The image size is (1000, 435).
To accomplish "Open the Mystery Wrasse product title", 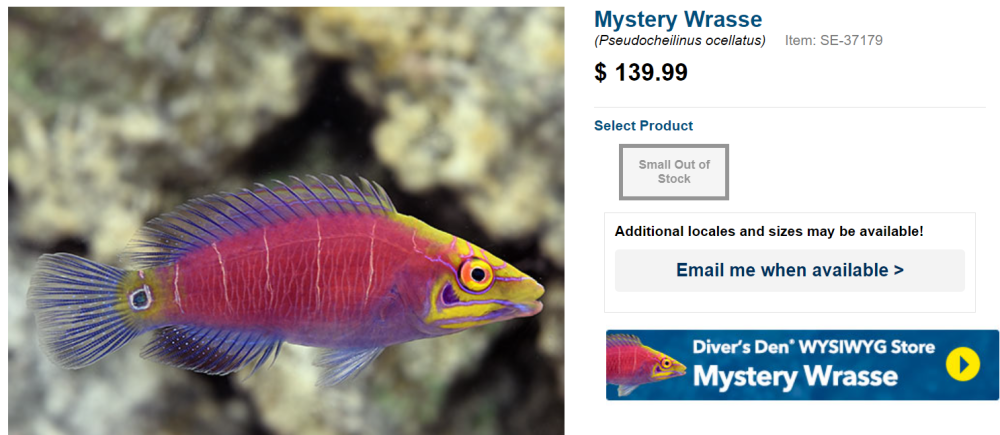I will tap(678, 19).
